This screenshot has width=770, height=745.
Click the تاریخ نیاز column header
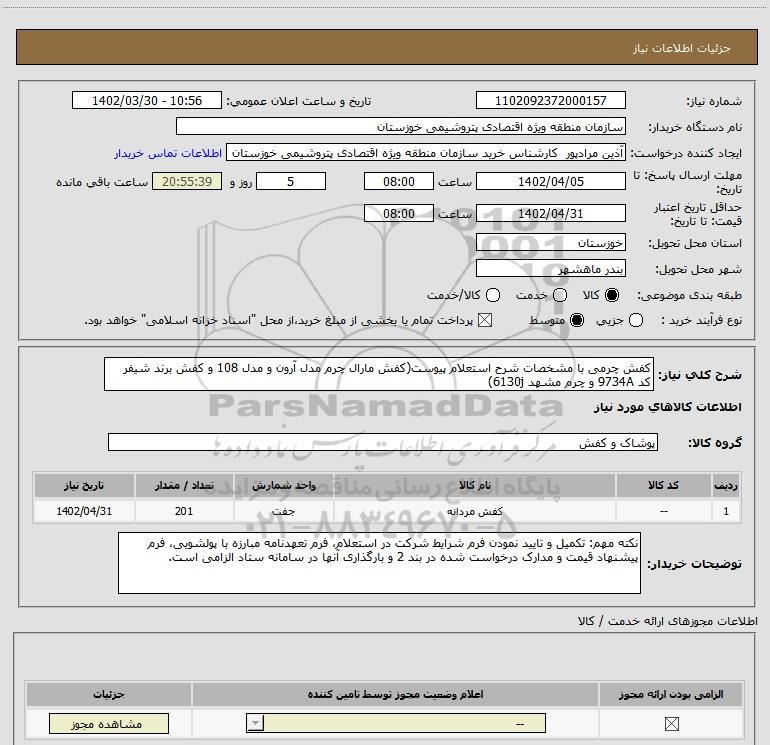pyautogui.click(x=84, y=485)
